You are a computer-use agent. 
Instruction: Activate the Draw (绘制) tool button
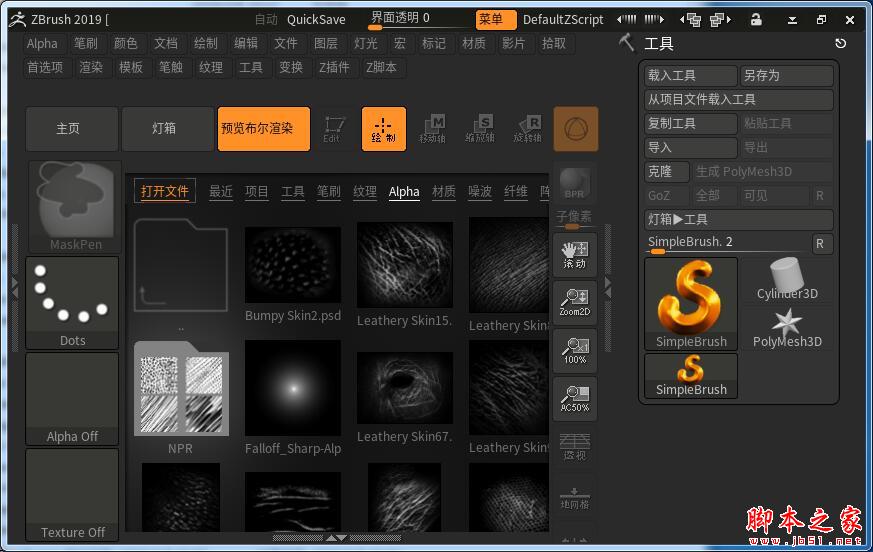[384, 129]
